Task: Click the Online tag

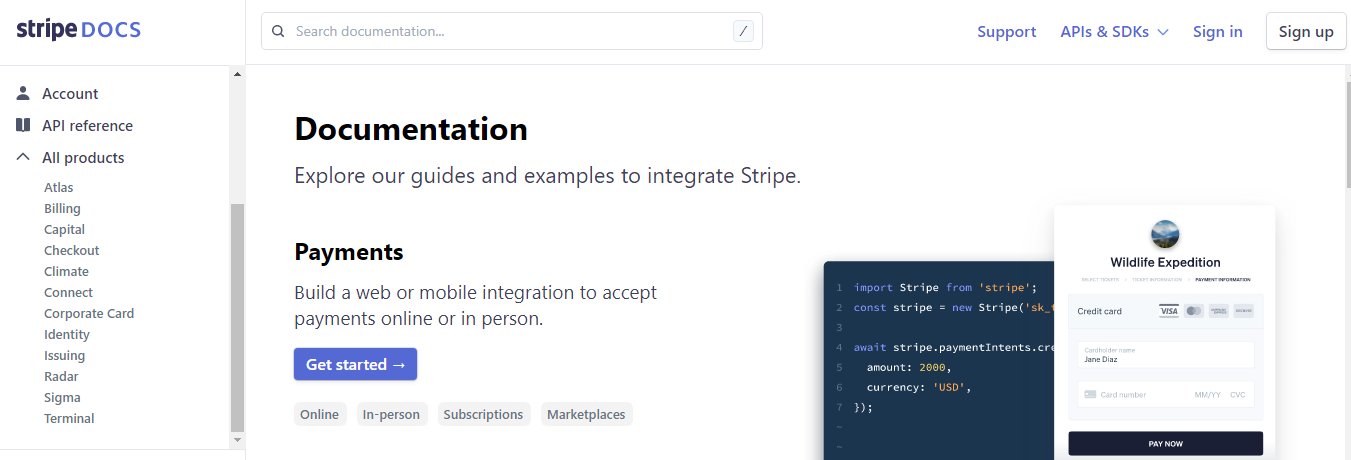Action: point(320,414)
